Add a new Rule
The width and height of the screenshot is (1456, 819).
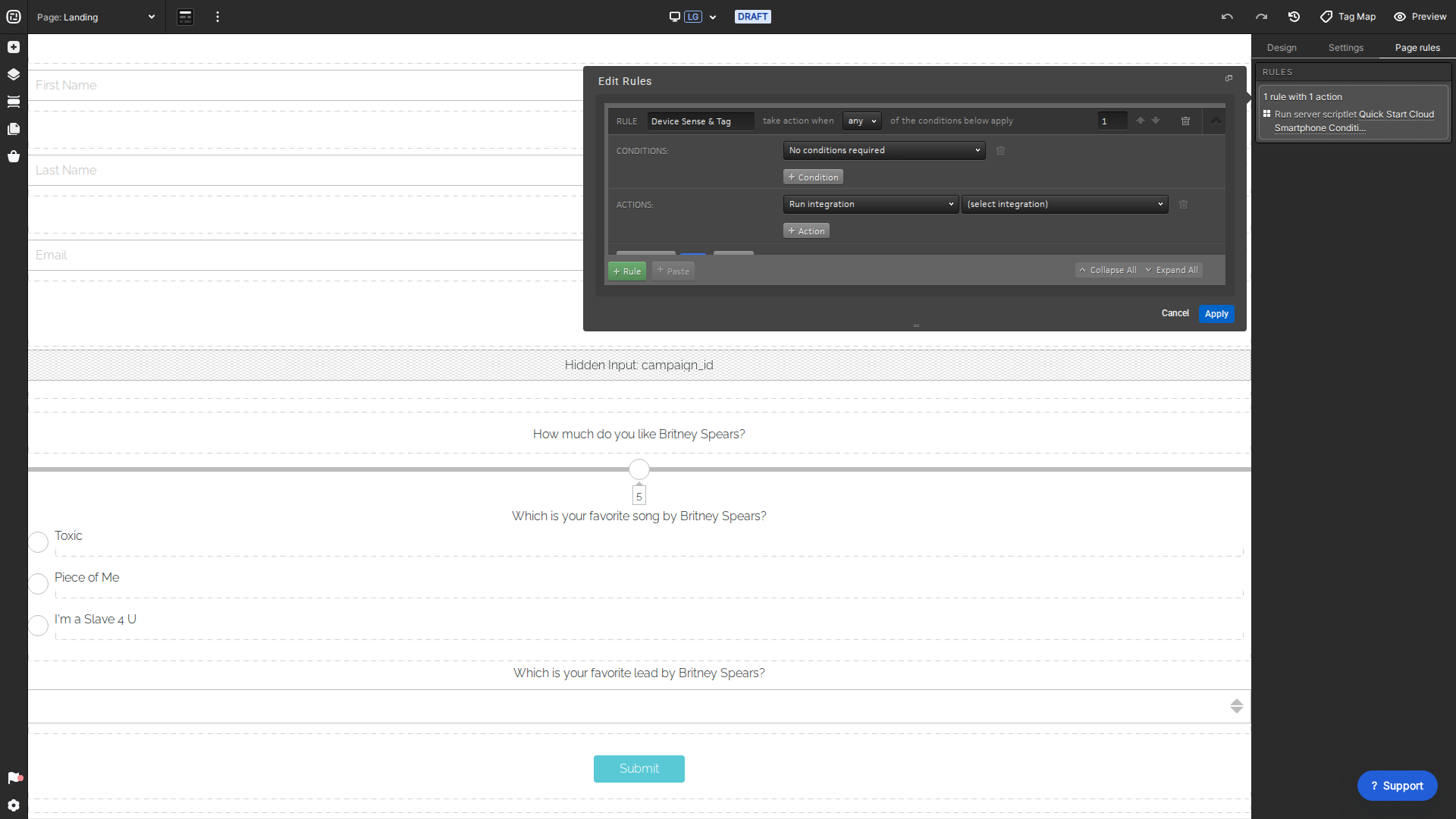(627, 271)
